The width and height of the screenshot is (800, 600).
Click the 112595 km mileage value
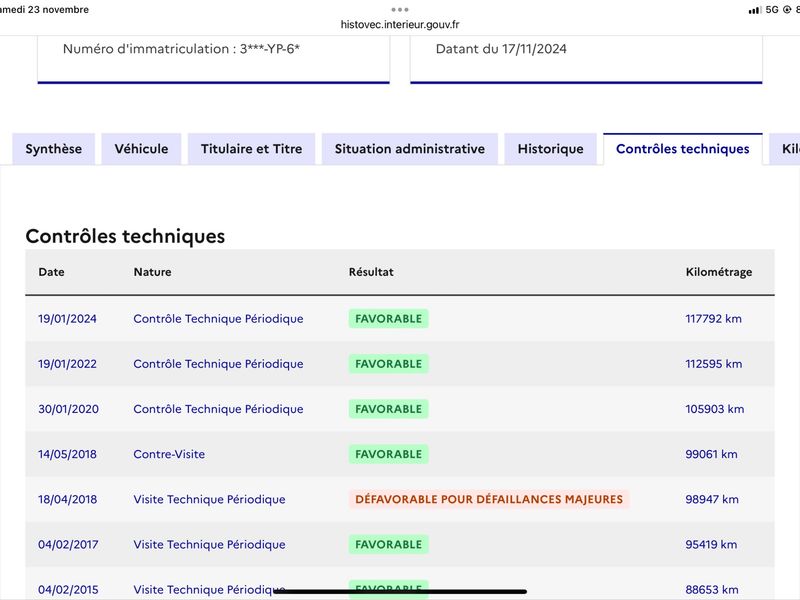click(x=713, y=364)
